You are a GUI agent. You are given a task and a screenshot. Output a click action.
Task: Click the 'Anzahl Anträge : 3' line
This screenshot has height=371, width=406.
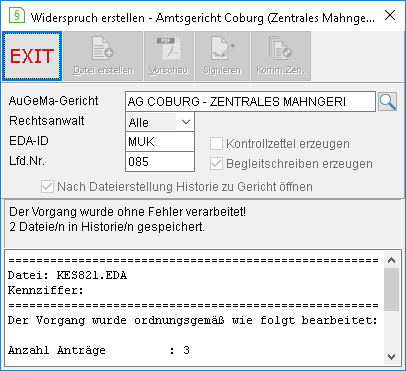tap(99, 350)
